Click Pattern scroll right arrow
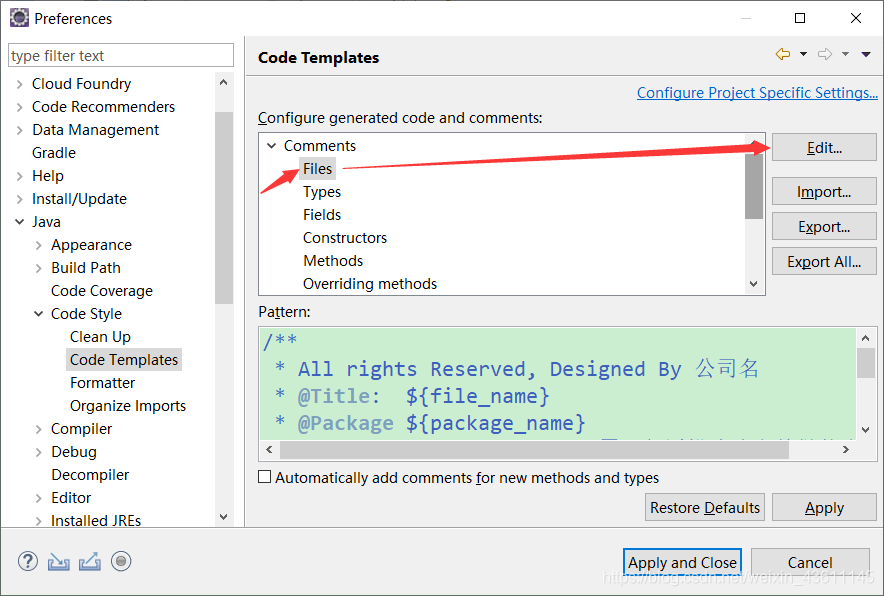Viewport: 884px width, 596px height. 846,449
